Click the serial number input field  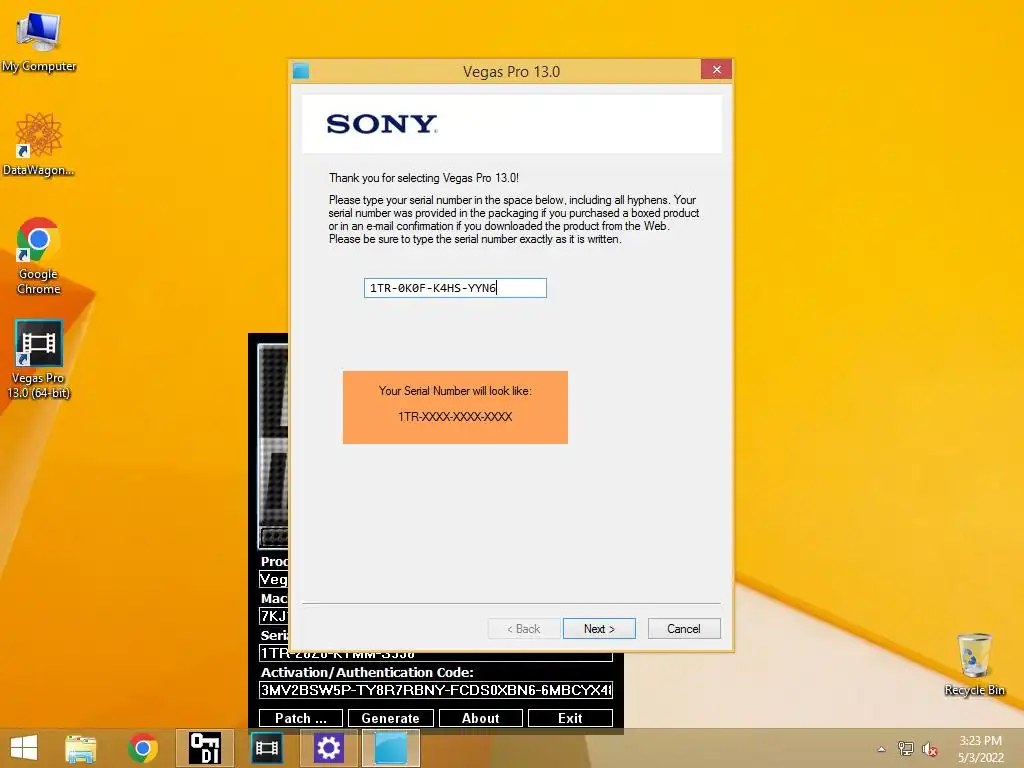coord(455,288)
